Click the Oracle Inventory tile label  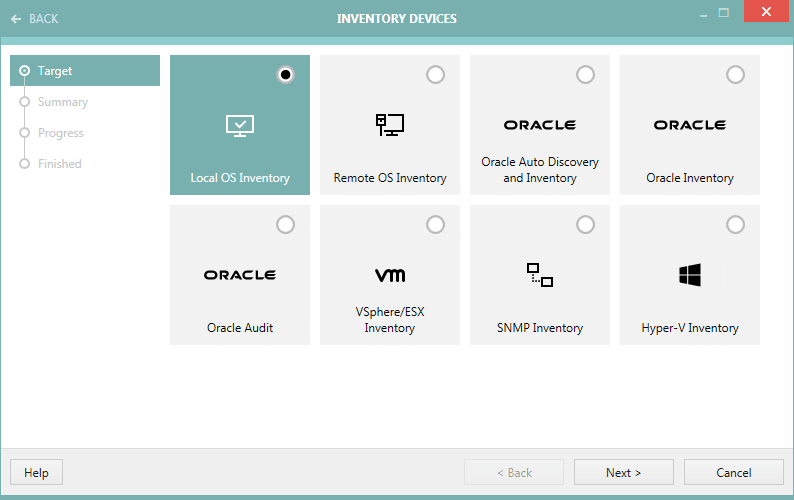pyautogui.click(x=690, y=178)
